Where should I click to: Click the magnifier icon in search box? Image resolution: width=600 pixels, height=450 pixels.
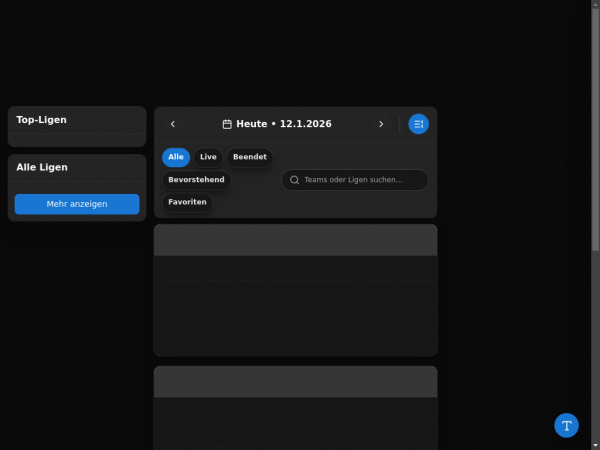pyautogui.click(x=294, y=180)
